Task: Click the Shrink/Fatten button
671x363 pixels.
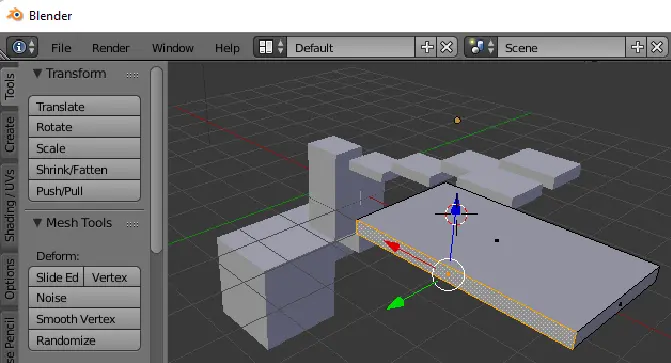Action: pyautogui.click(x=84, y=170)
